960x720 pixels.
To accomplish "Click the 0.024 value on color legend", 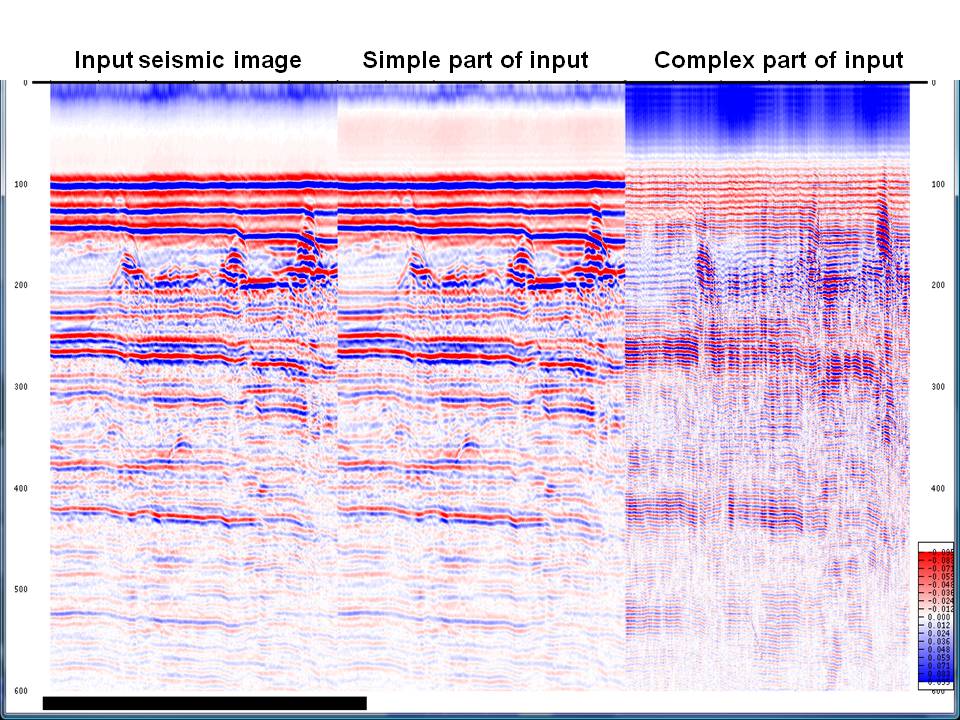I will pyautogui.click(x=939, y=633).
